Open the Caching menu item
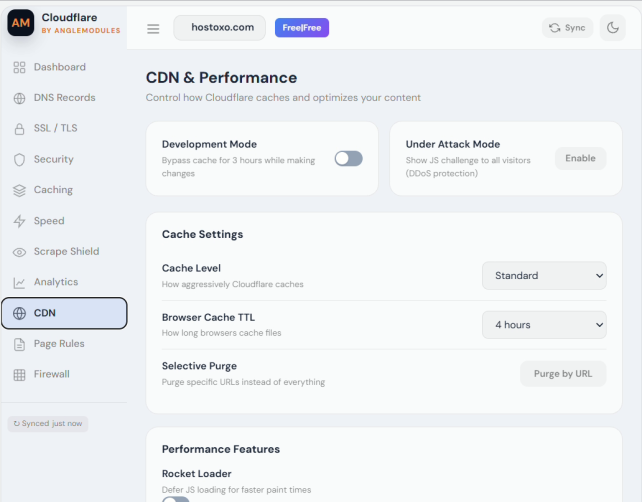The image size is (642, 502). pyautogui.click(x=64, y=190)
